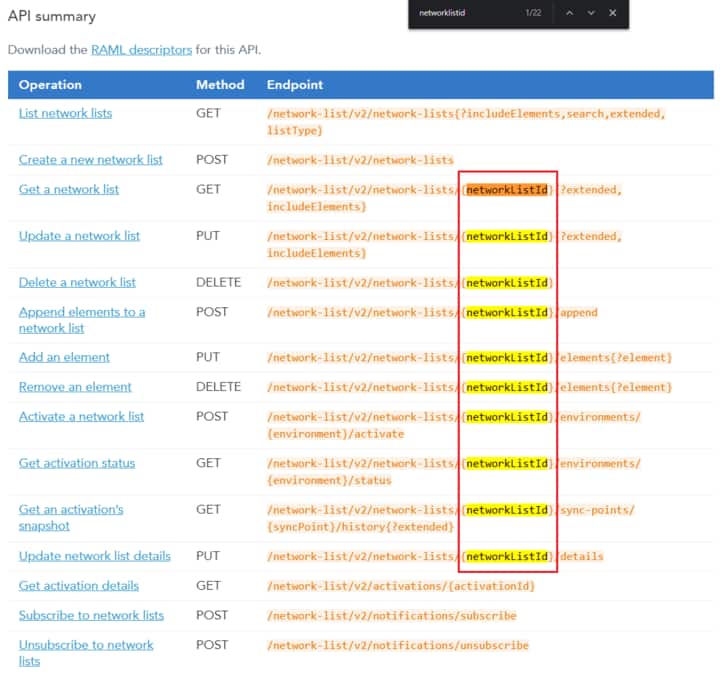Go to Update a network list
The image size is (720, 674).
pyautogui.click(x=79, y=236)
